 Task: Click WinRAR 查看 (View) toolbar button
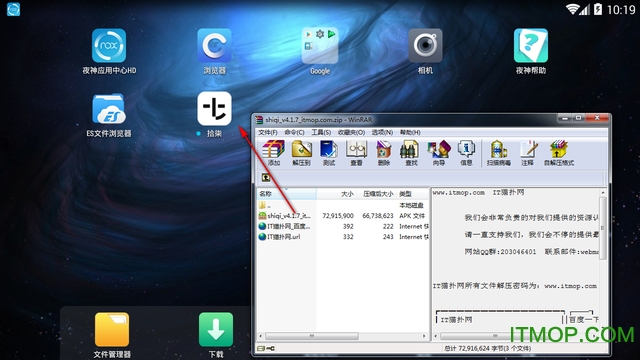tap(356, 153)
